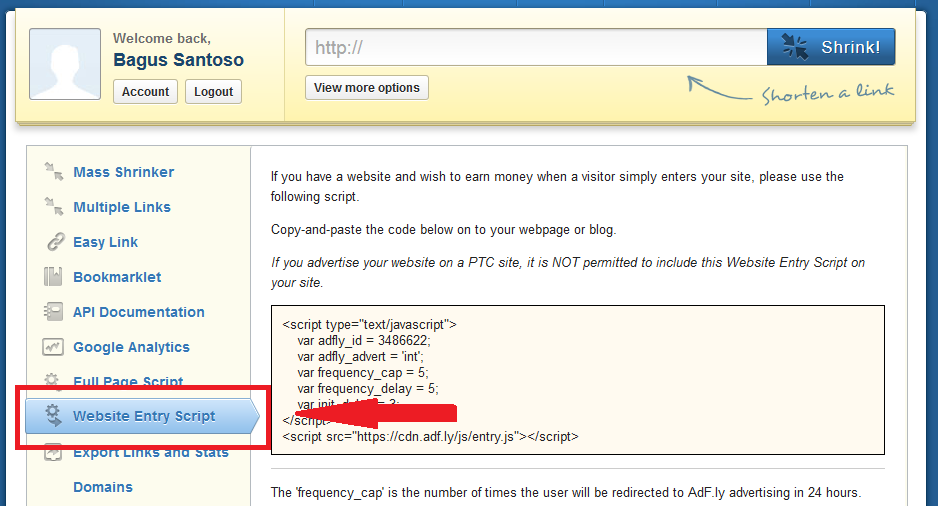Click the Copy-and-paste instruction text
The width and height of the screenshot is (938, 506).
pyautogui.click(x=443, y=230)
